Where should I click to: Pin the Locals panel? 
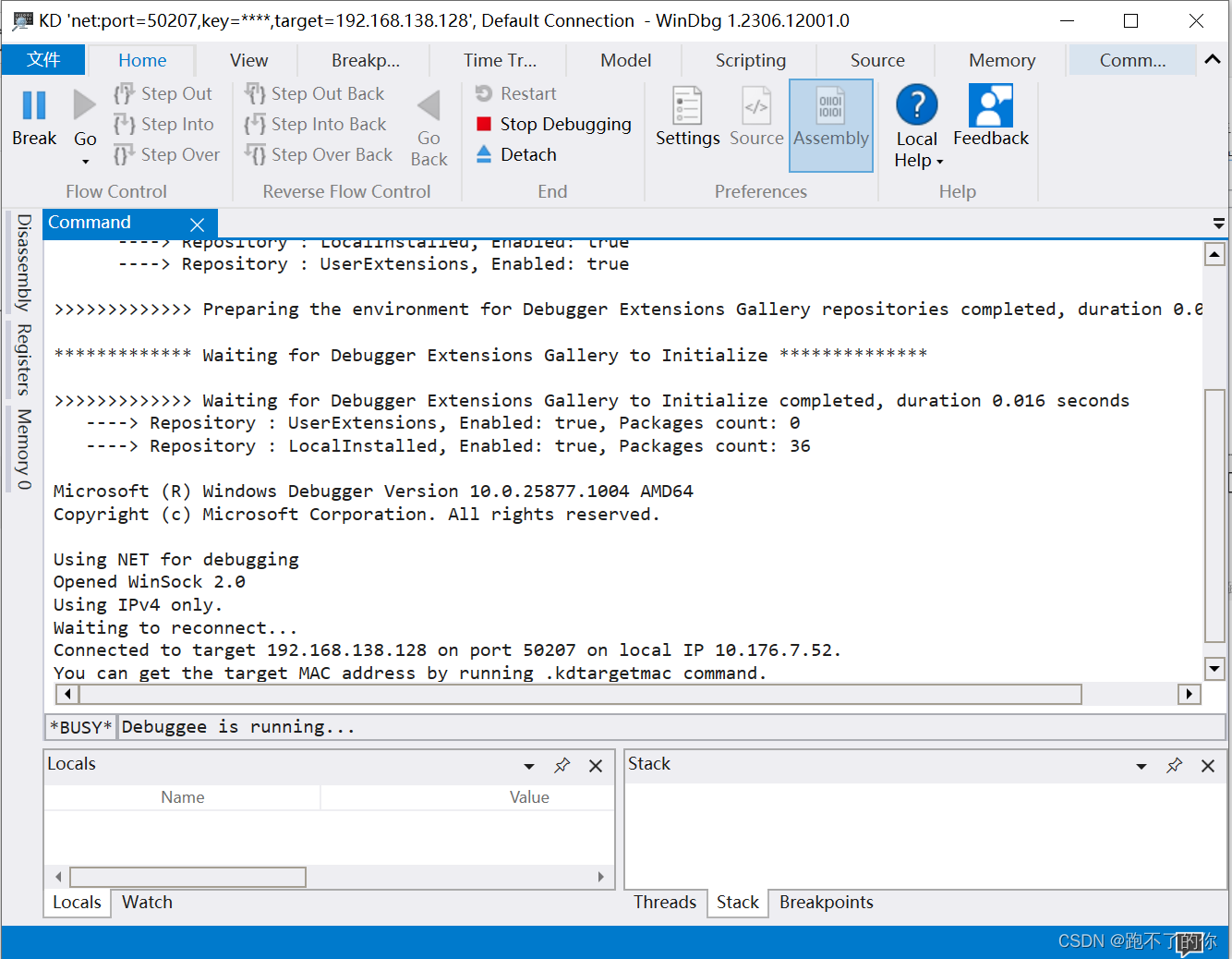point(562,765)
